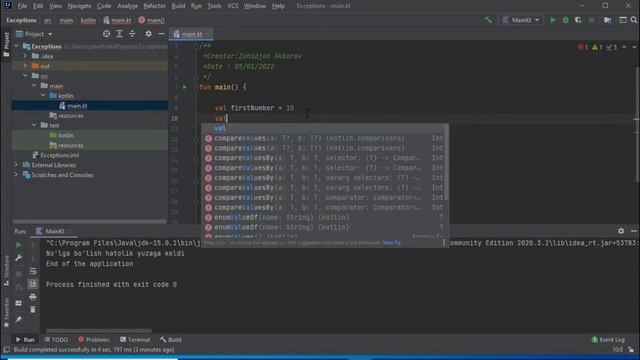This screenshot has height=360, width=640.
Task: Click Expand All in Project panel
Action: coord(119,34)
